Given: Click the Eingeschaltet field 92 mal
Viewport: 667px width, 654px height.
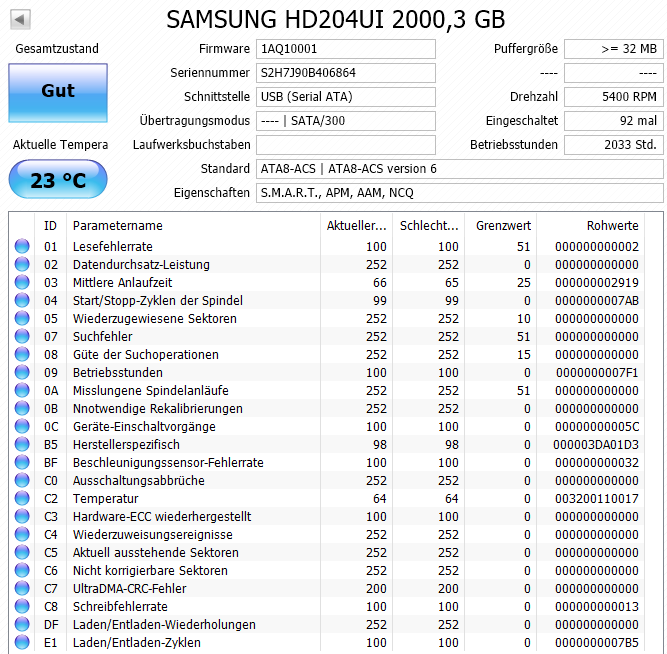Looking at the screenshot, I should click(x=614, y=121).
